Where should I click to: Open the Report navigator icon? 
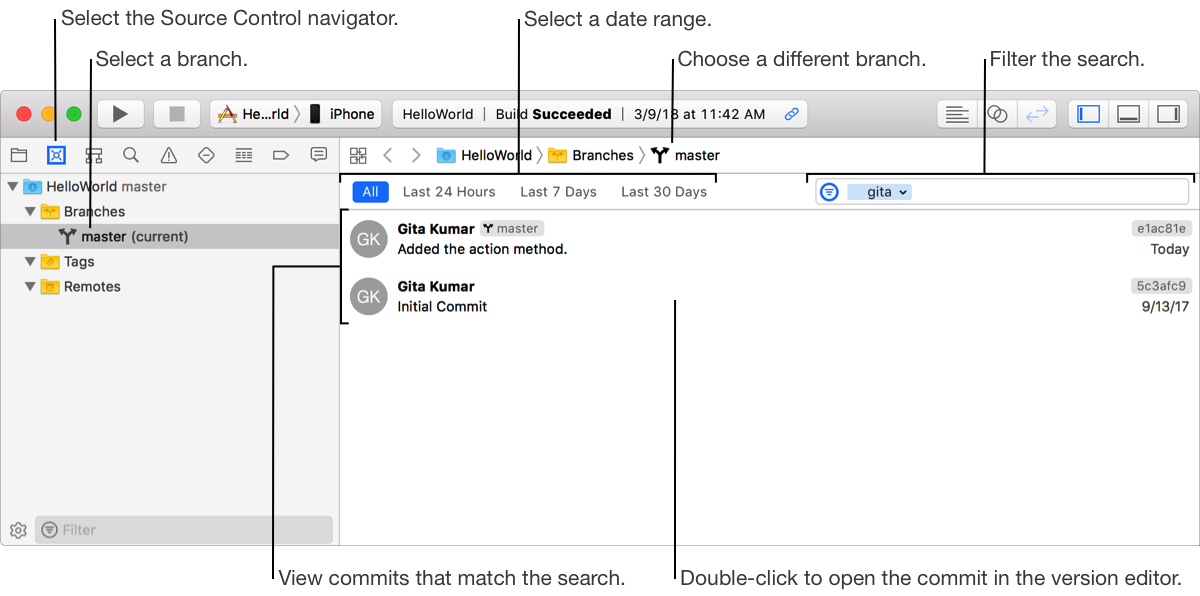[319, 155]
